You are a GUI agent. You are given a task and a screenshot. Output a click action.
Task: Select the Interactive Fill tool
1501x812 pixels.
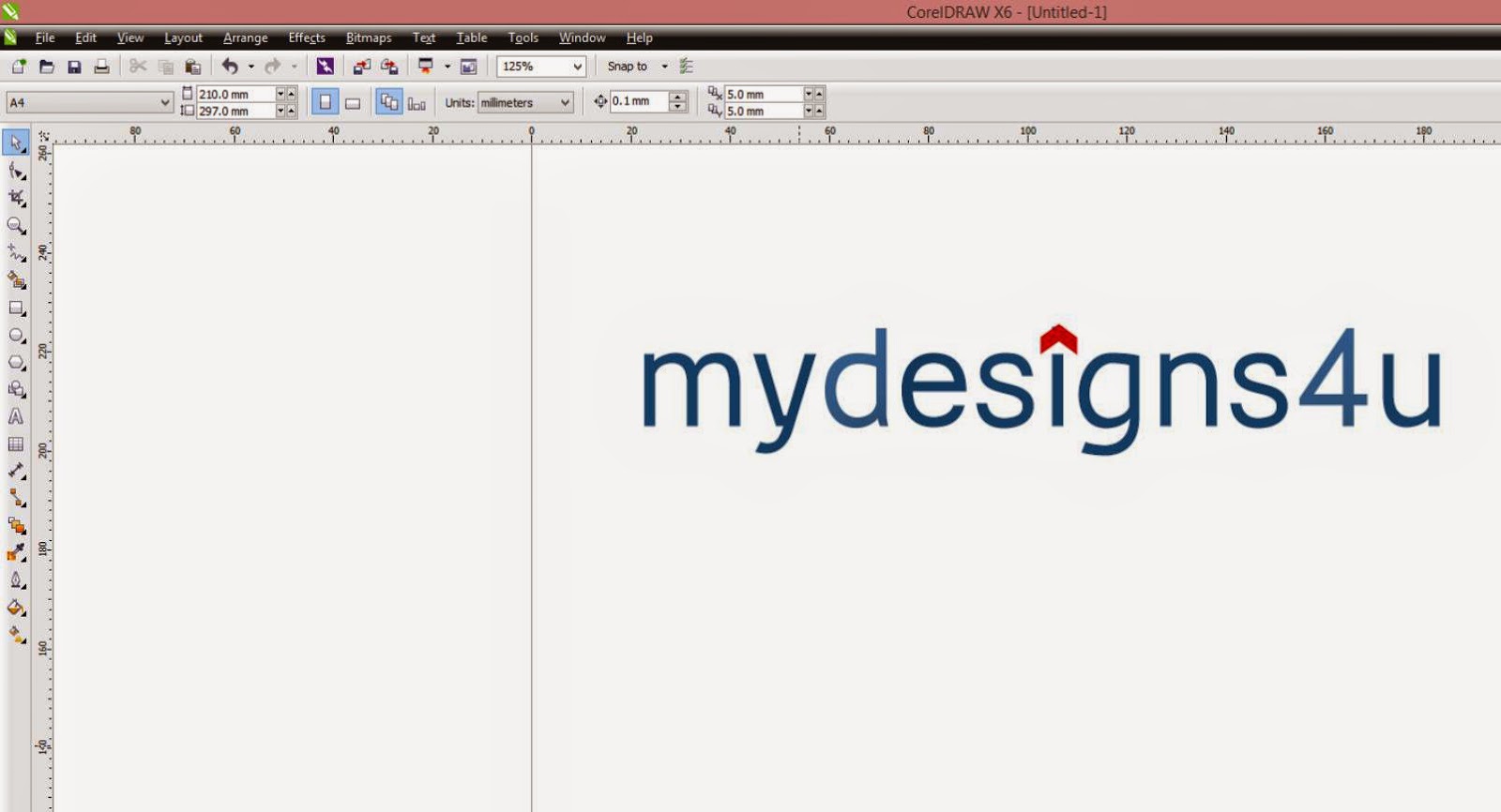(x=16, y=635)
